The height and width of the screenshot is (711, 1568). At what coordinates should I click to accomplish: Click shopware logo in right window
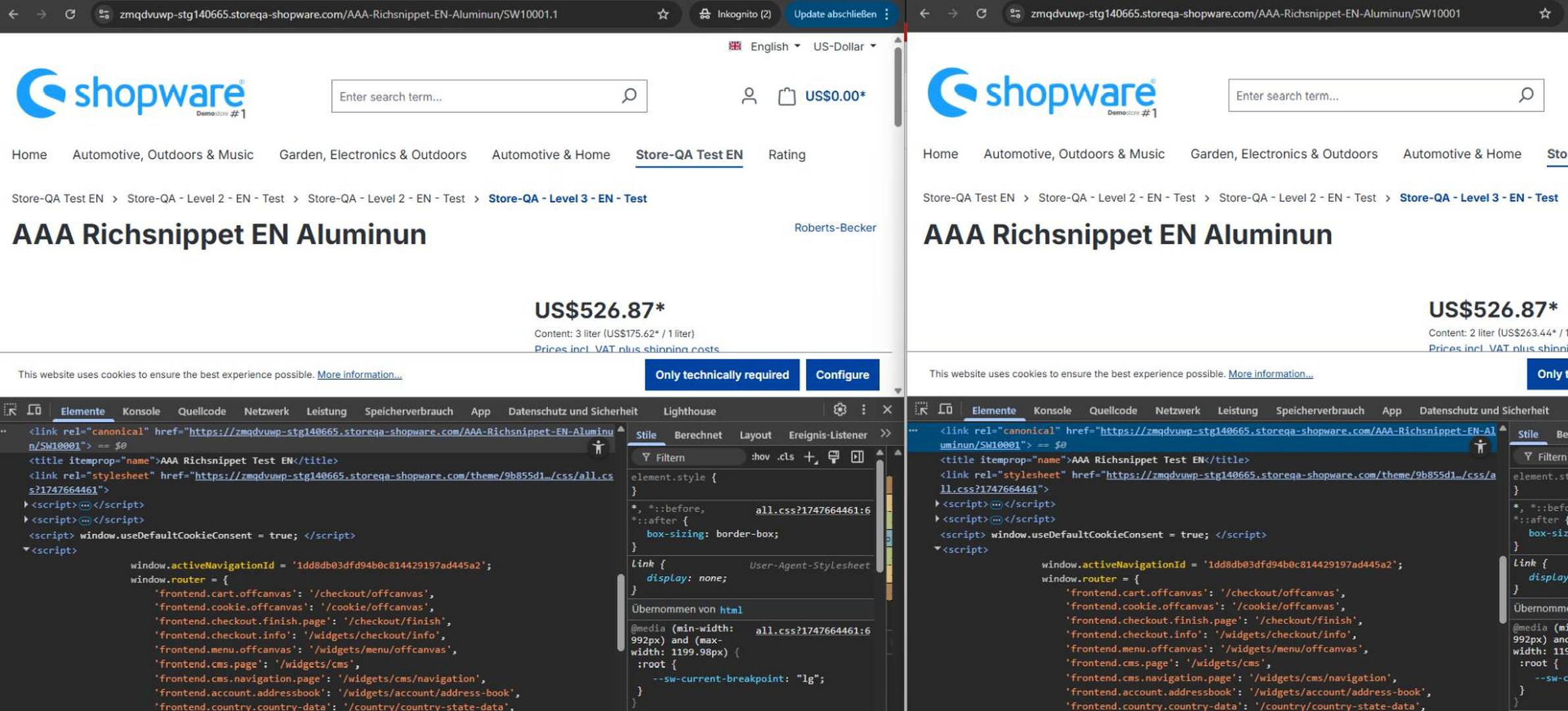1041,93
